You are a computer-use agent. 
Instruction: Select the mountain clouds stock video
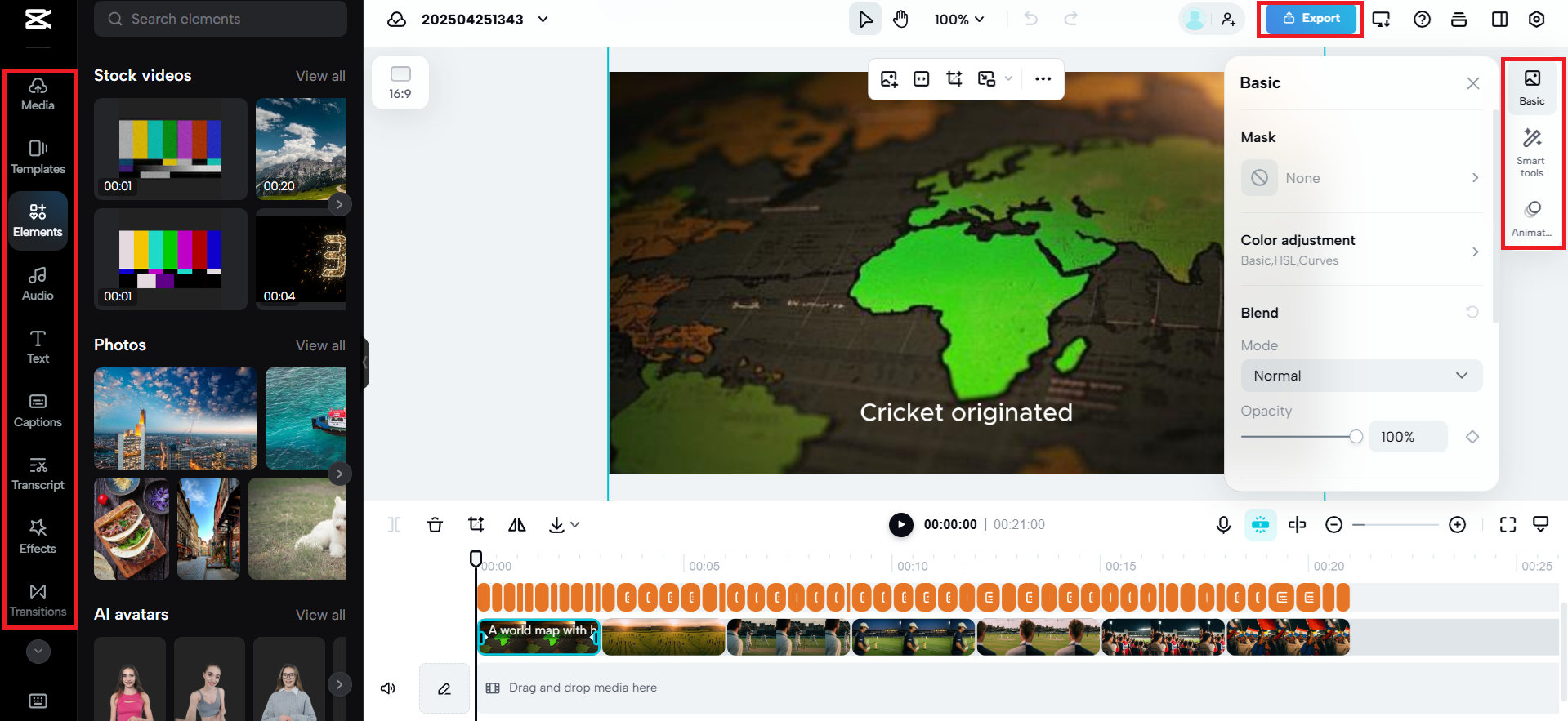[x=301, y=149]
